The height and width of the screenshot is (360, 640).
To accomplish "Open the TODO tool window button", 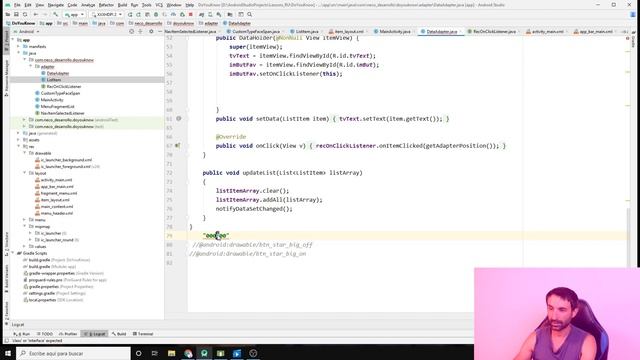I will [x=45, y=334].
